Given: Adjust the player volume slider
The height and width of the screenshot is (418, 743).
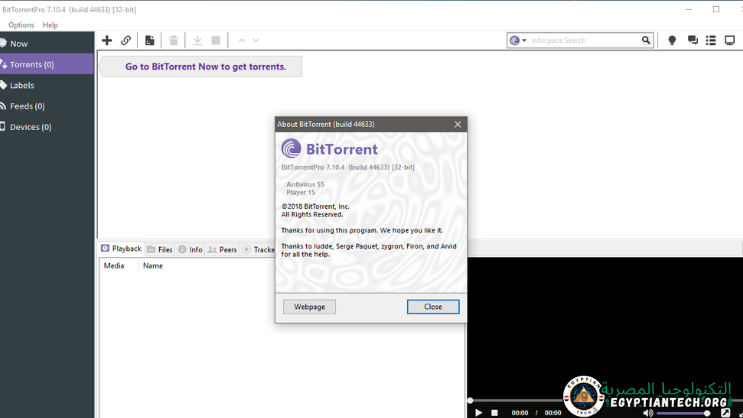Looking at the screenshot, I should (x=684, y=413).
